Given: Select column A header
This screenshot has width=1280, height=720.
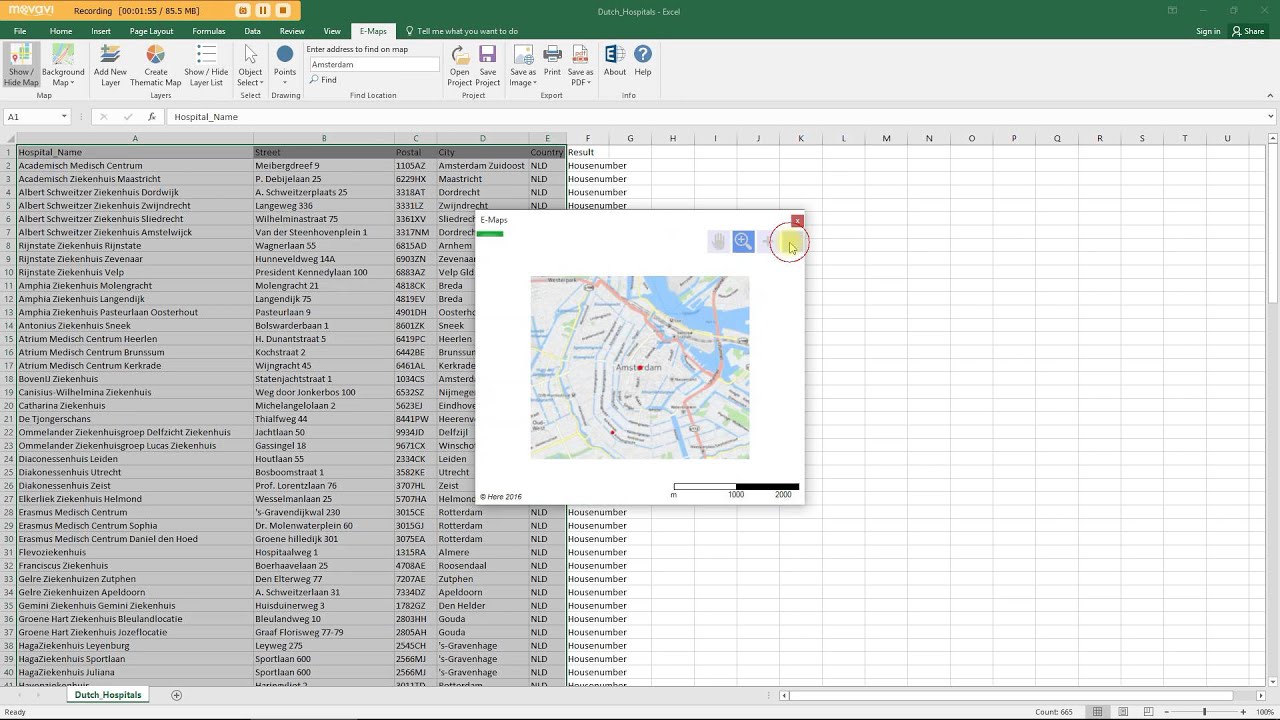Looking at the screenshot, I should (x=135, y=138).
